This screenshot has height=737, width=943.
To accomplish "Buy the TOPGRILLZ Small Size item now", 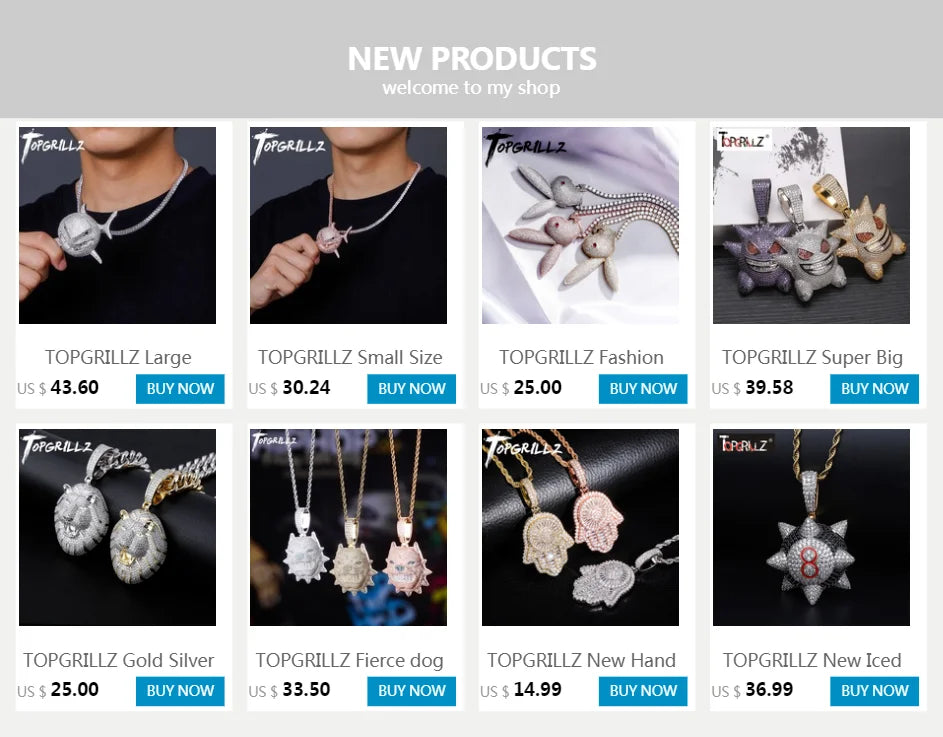I will point(411,389).
